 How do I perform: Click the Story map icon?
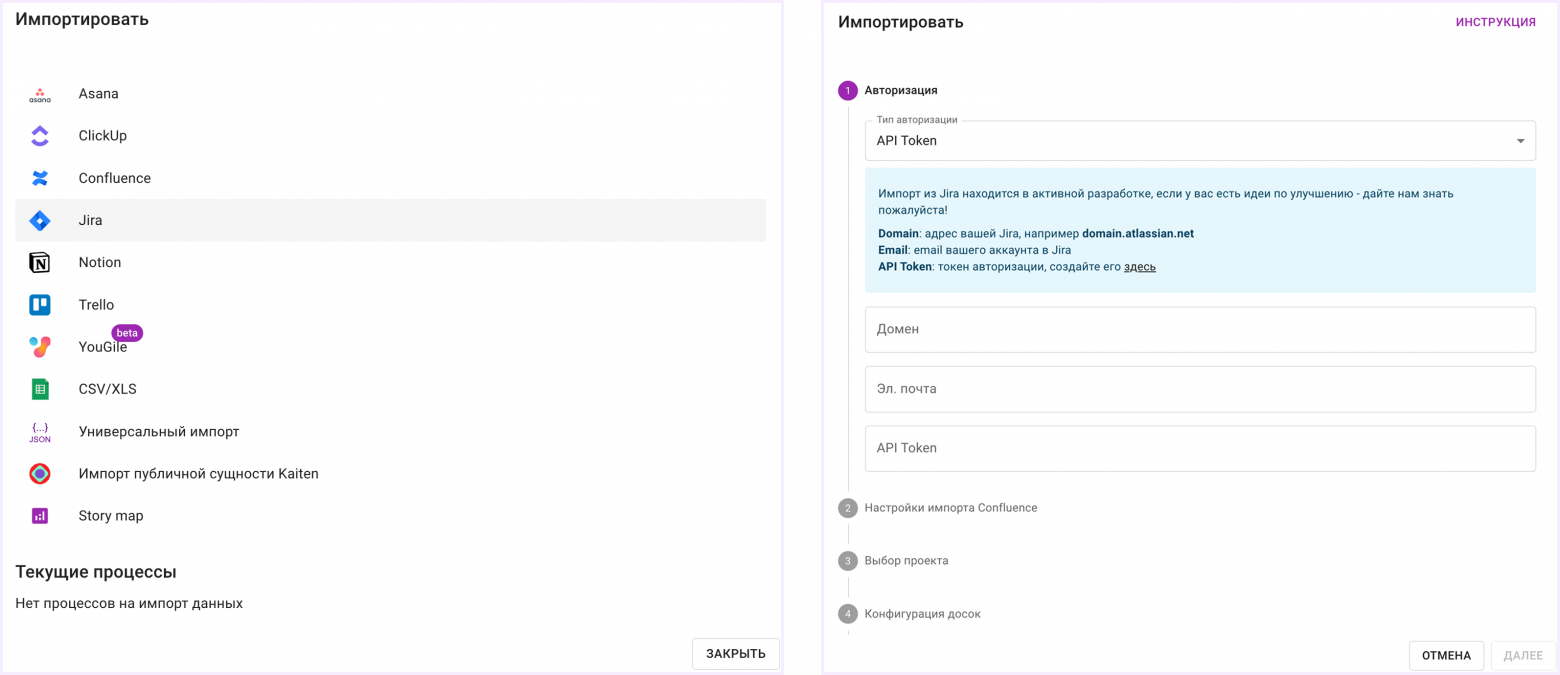click(40, 516)
